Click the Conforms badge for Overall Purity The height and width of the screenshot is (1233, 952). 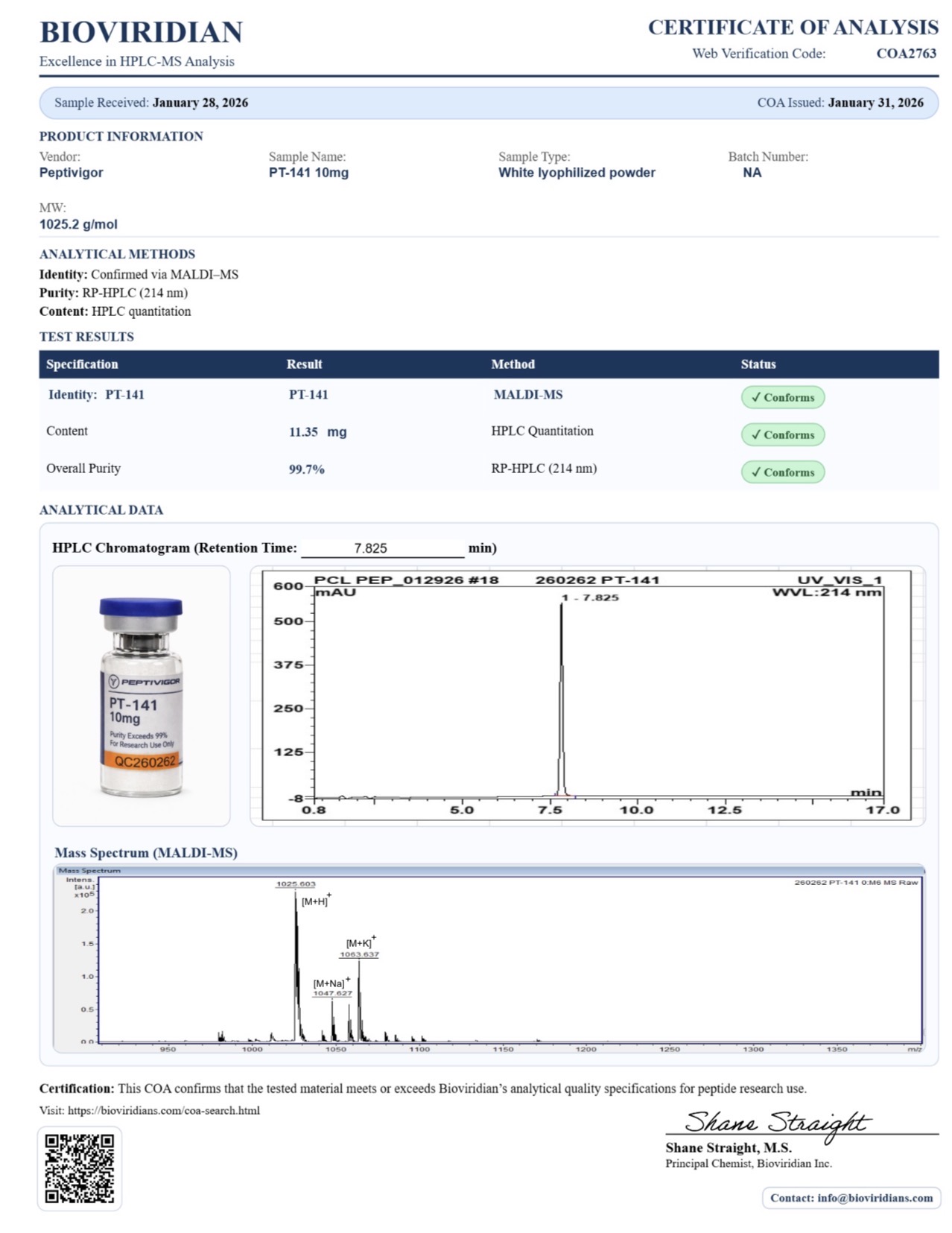(x=782, y=472)
